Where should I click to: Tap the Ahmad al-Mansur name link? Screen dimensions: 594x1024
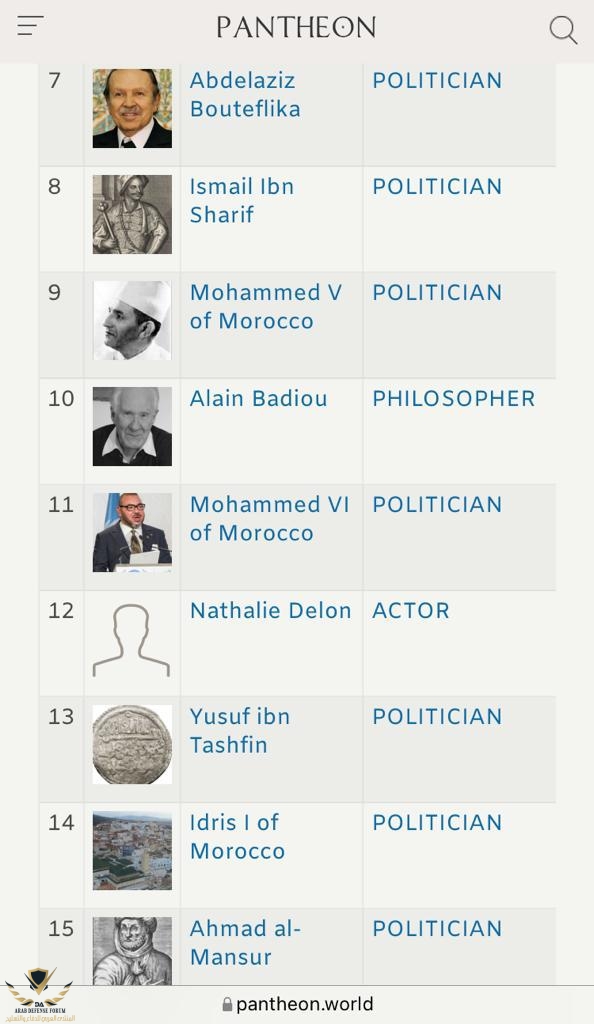tap(245, 942)
